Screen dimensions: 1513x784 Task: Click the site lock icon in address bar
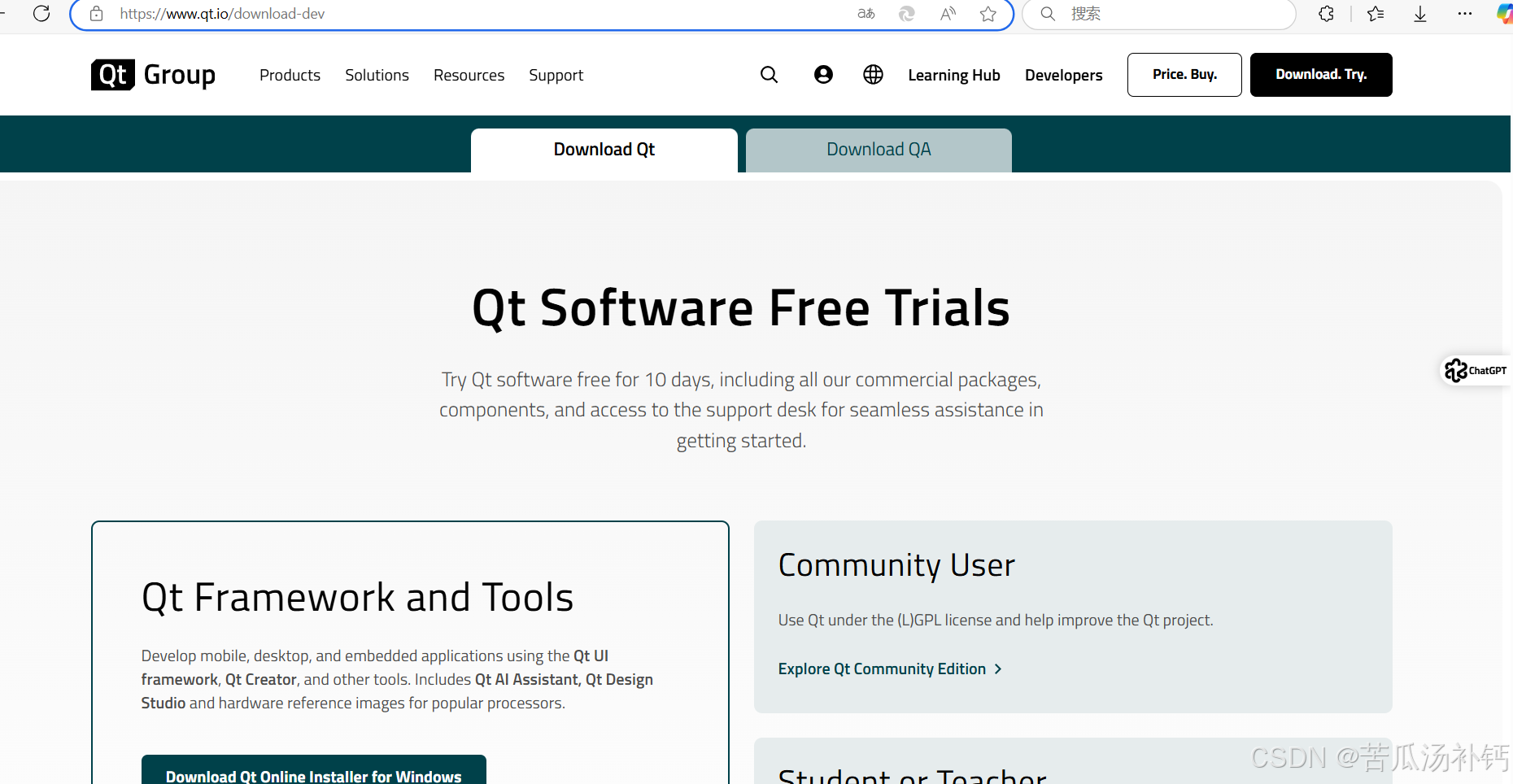click(96, 14)
